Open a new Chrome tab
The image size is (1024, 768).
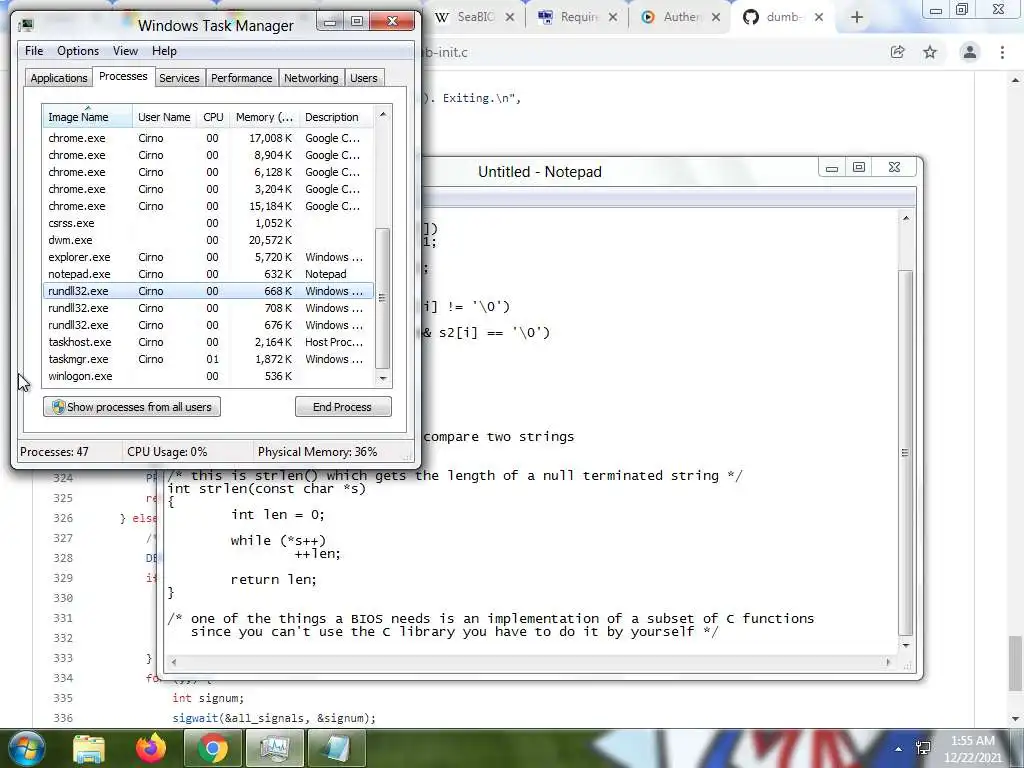[x=857, y=18]
